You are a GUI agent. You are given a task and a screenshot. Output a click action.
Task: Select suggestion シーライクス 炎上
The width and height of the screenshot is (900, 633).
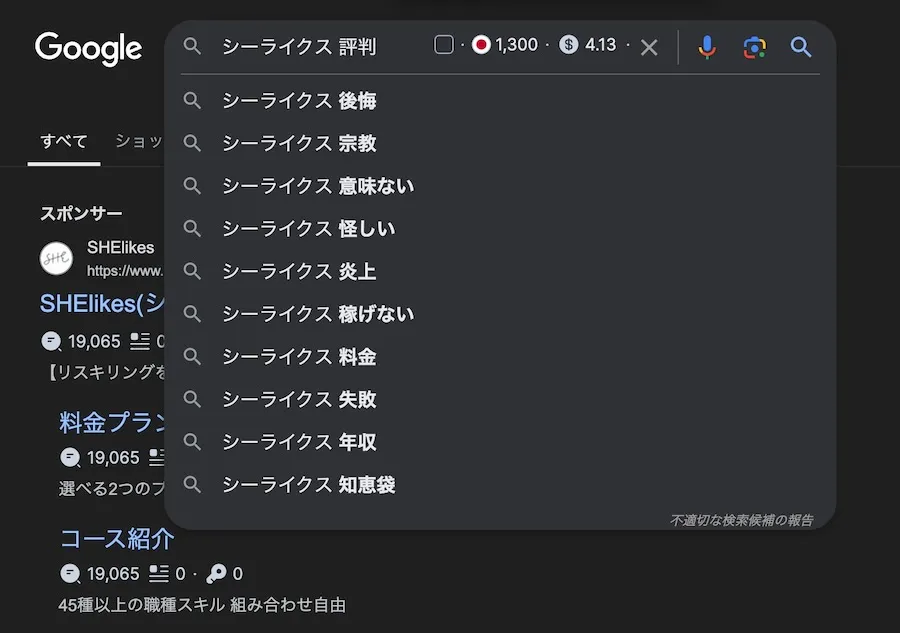tap(500, 271)
